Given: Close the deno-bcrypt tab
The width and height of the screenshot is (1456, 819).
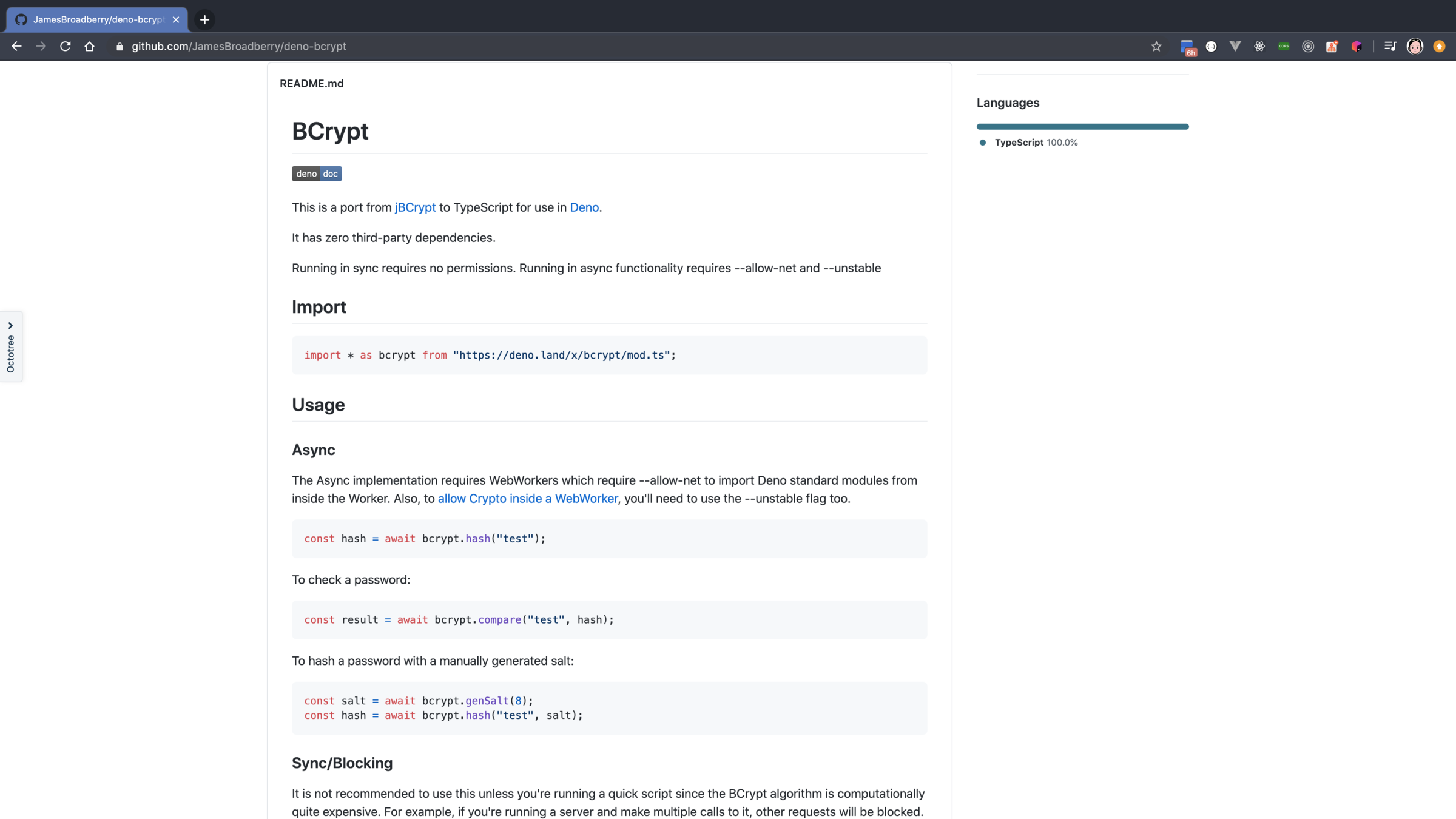Looking at the screenshot, I should (176, 19).
